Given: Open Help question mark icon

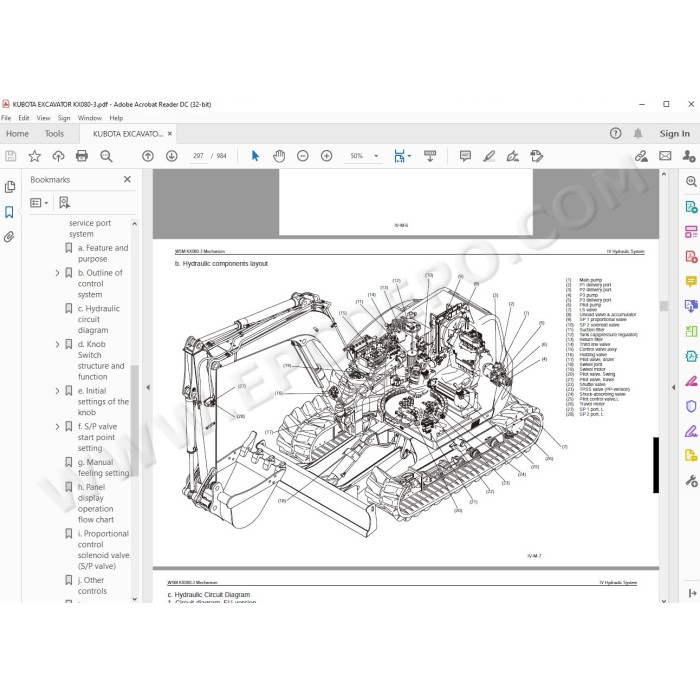Looking at the screenshot, I should [x=615, y=133].
